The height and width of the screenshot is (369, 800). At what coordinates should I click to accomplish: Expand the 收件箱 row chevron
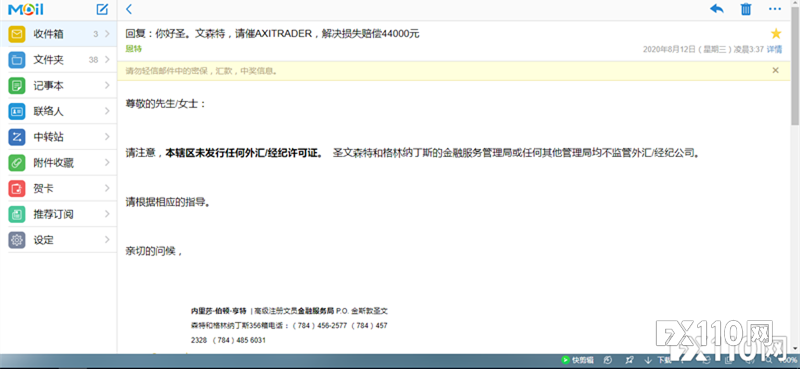coord(107,34)
